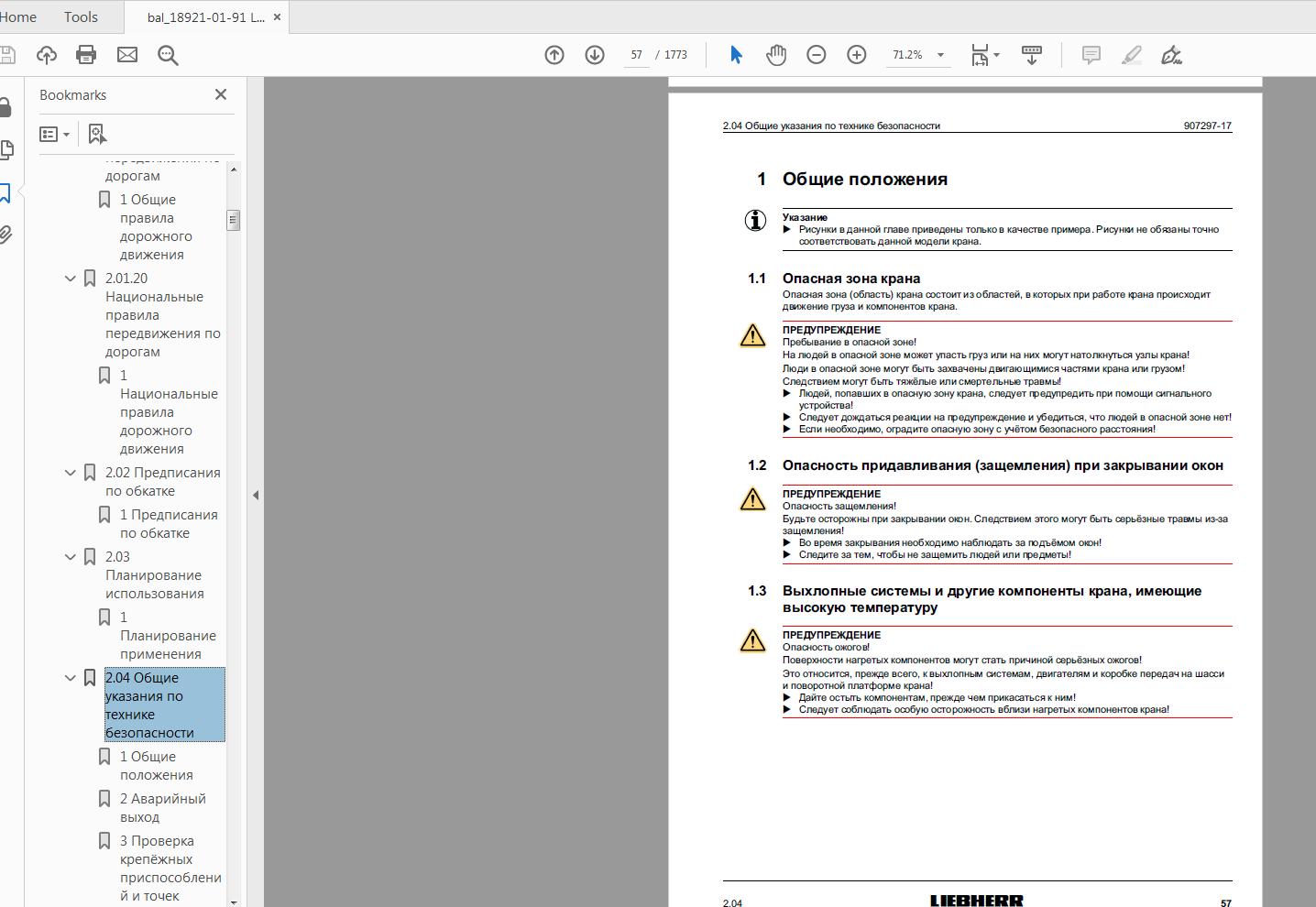Image resolution: width=1316 pixels, height=907 pixels.
Task: Upload the file to the cloud
Action: pos(46,55)
